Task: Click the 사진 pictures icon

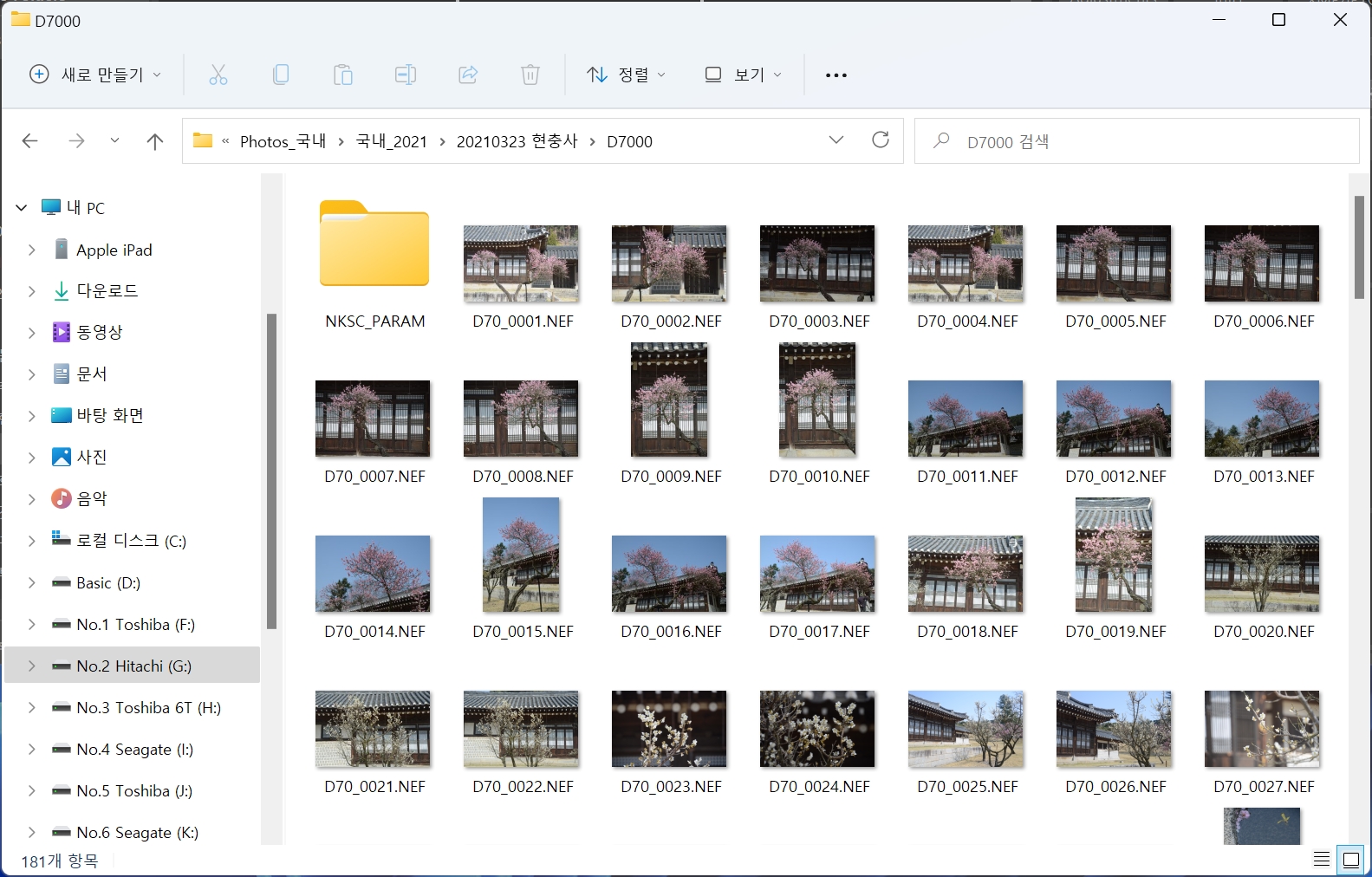Action: 61,457
